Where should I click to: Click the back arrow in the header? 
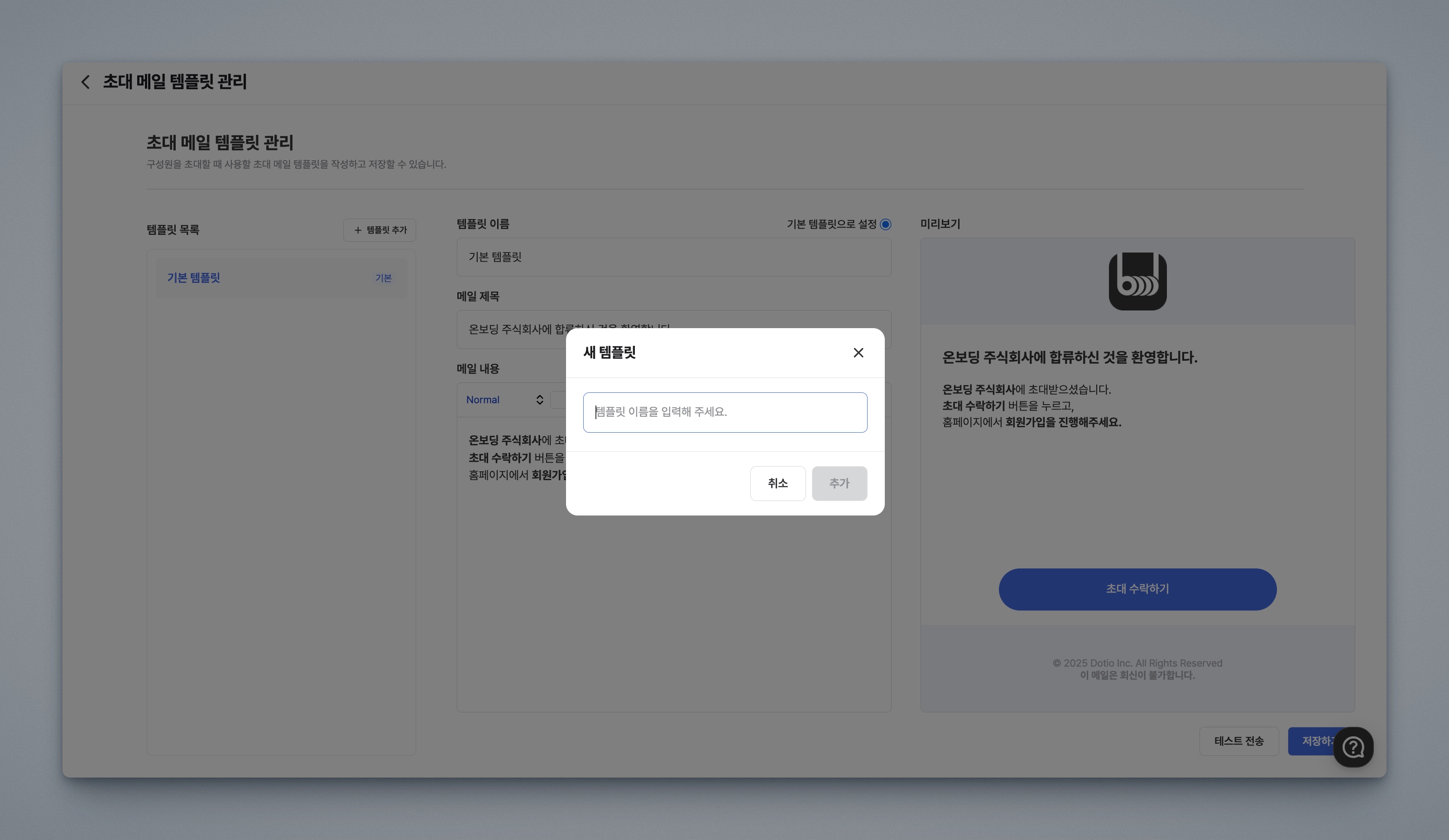[86, 81]
